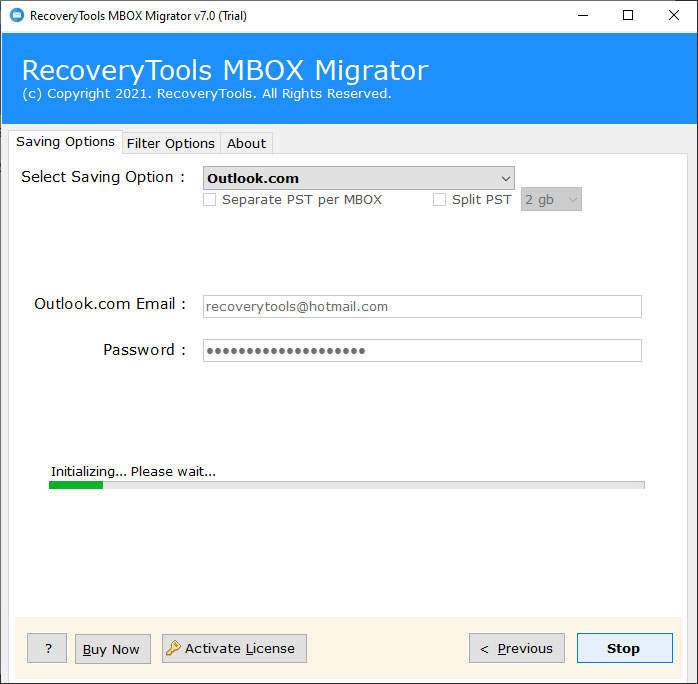Click the Select Saving Option label
The height and width of the screenshot is (684, 698).
click(103, 177)
